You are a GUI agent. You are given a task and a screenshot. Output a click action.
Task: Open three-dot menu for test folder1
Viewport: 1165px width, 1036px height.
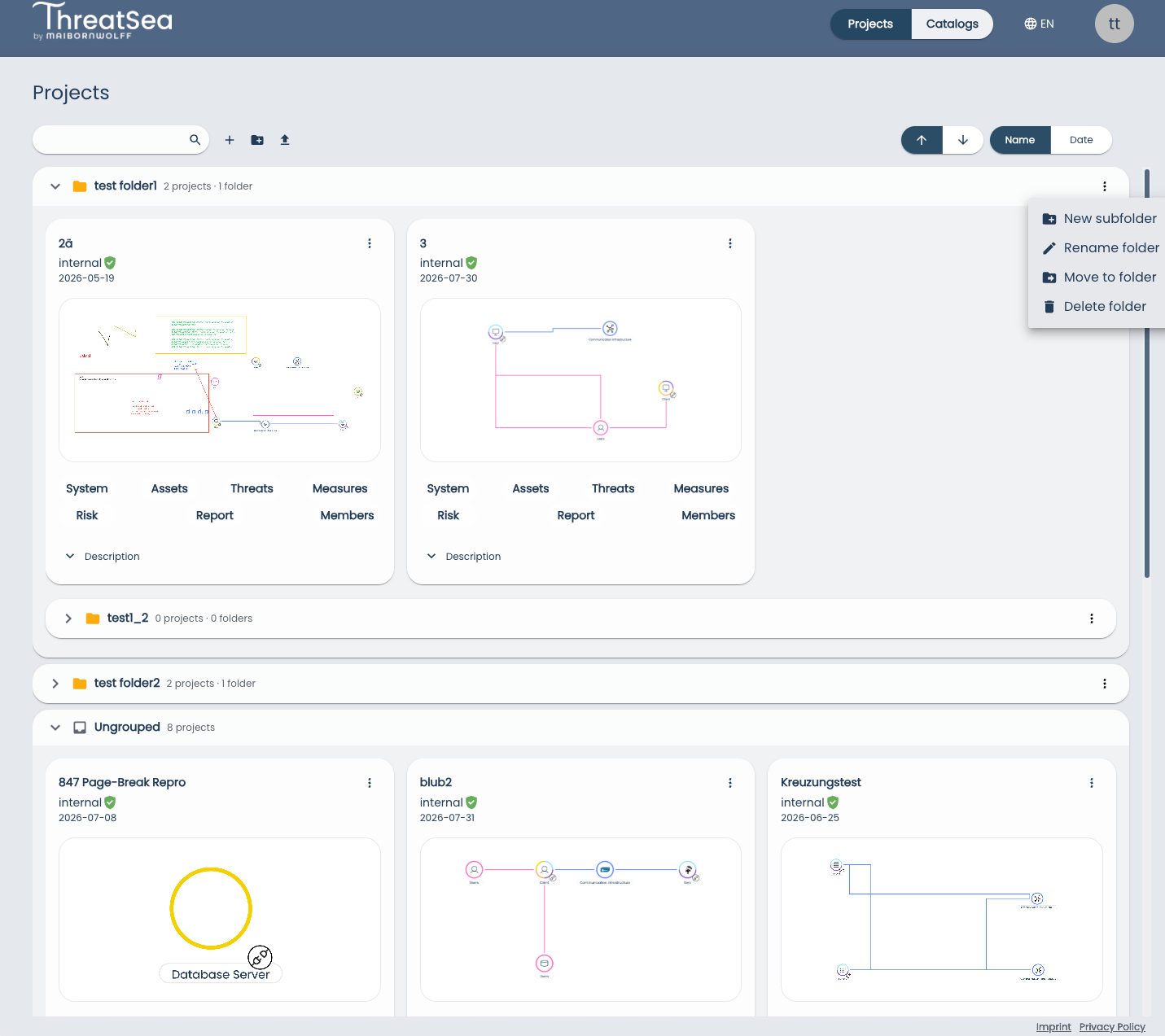(x=1105, y=186)
